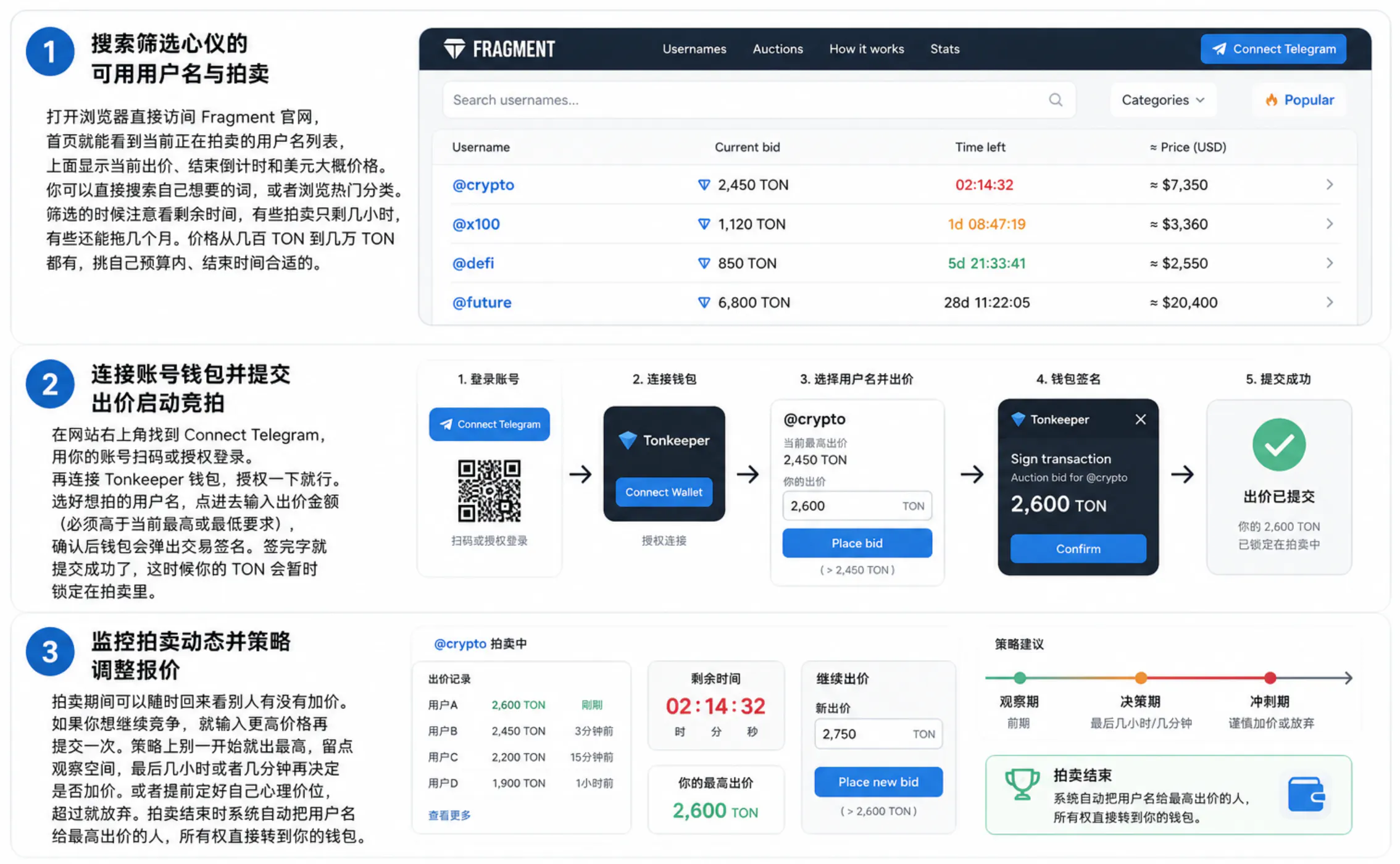The height and width of the screenshot is (864, 1400).
Task: Click the Time left column header
Action: click(980, 147)
